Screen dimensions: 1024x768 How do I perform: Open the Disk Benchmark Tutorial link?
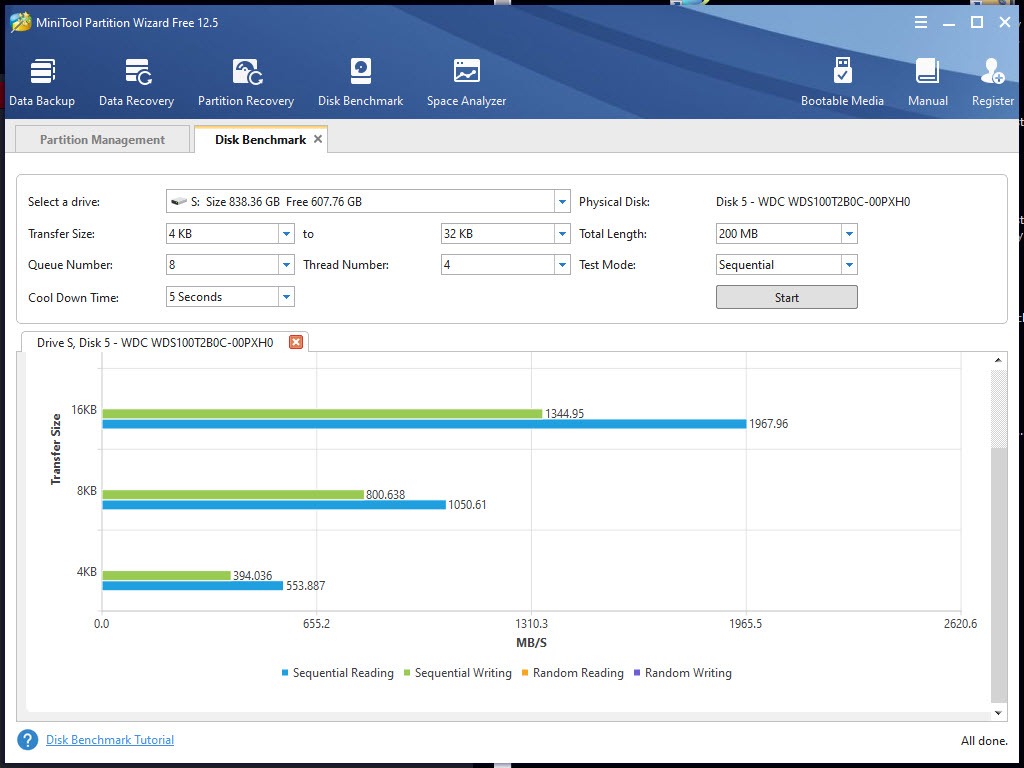point(110,740)
